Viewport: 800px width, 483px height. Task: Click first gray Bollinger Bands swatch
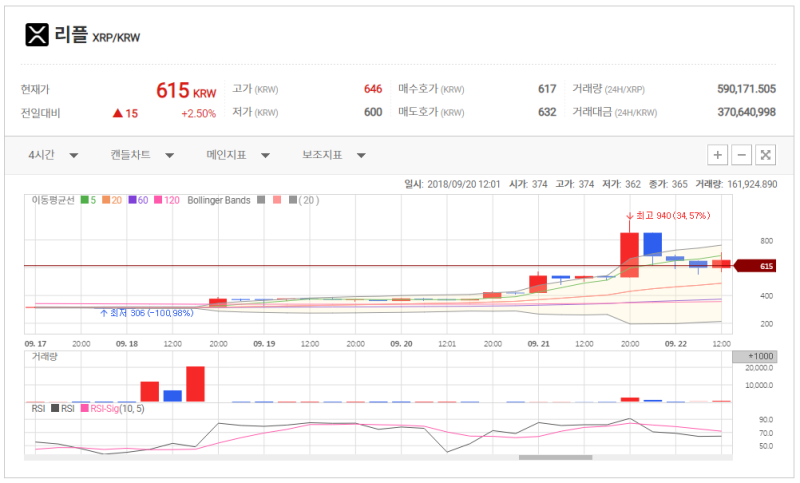pos(261,200)
